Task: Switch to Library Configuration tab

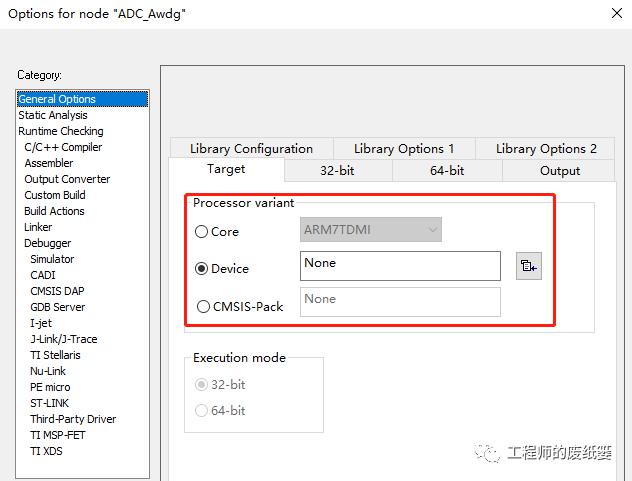Action: [x=252, y=148]
